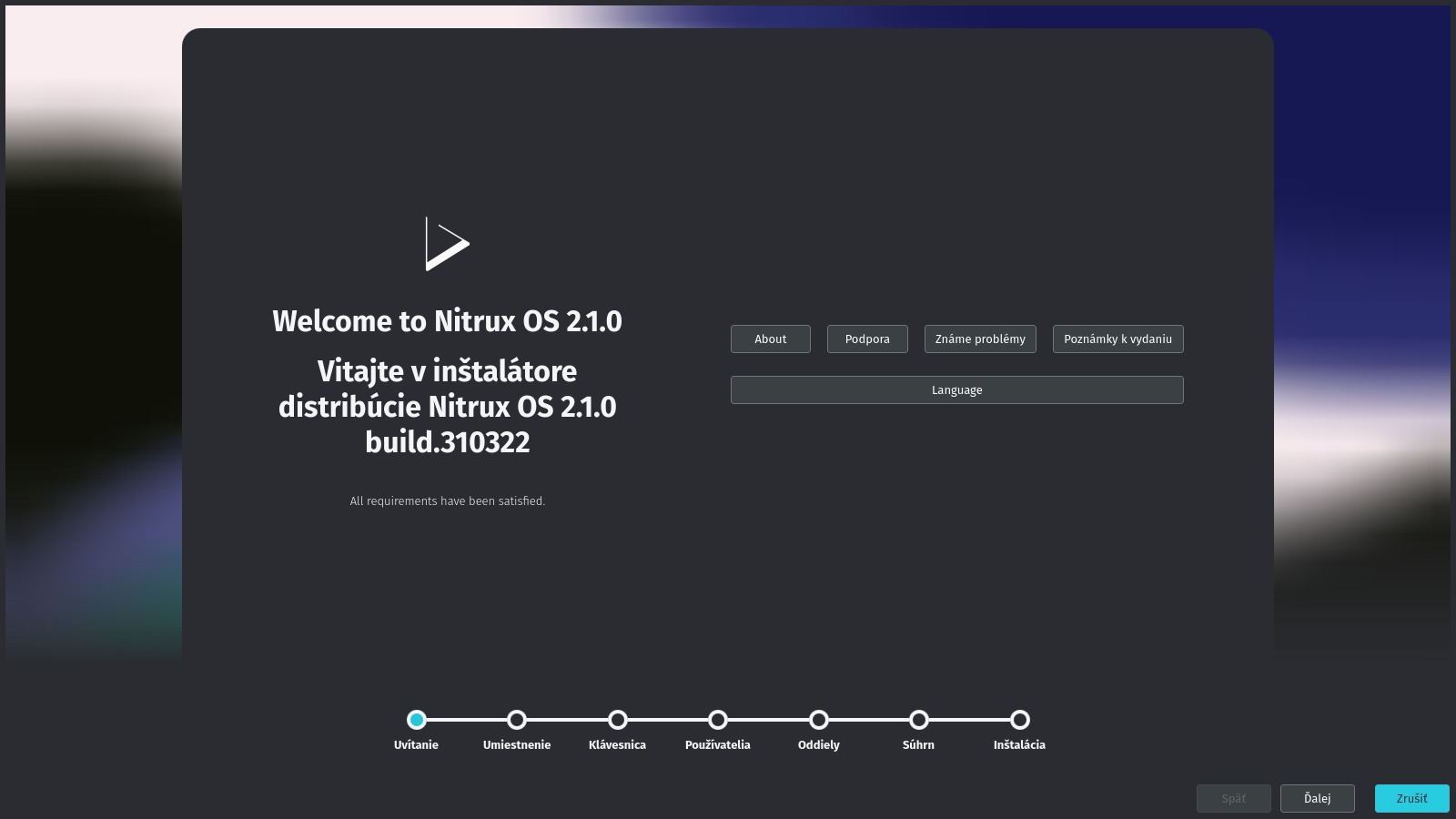1456x819 pixels.
Task: Click 'All requirements have been satisfied.' text
Action: pyautogui.click(x=447, y=501)
